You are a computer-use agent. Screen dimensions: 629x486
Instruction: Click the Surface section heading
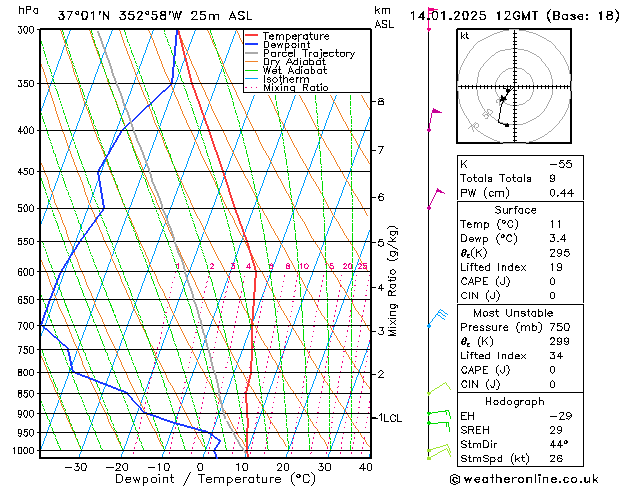[x=515, y=210]
